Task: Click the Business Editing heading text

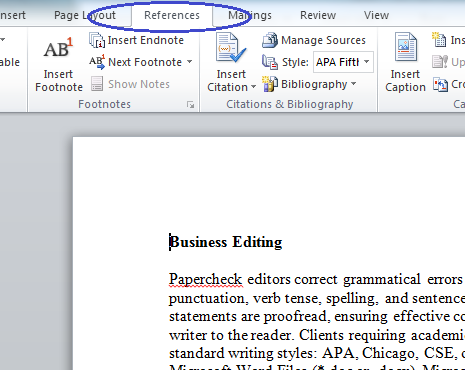Action: [226, 242]
